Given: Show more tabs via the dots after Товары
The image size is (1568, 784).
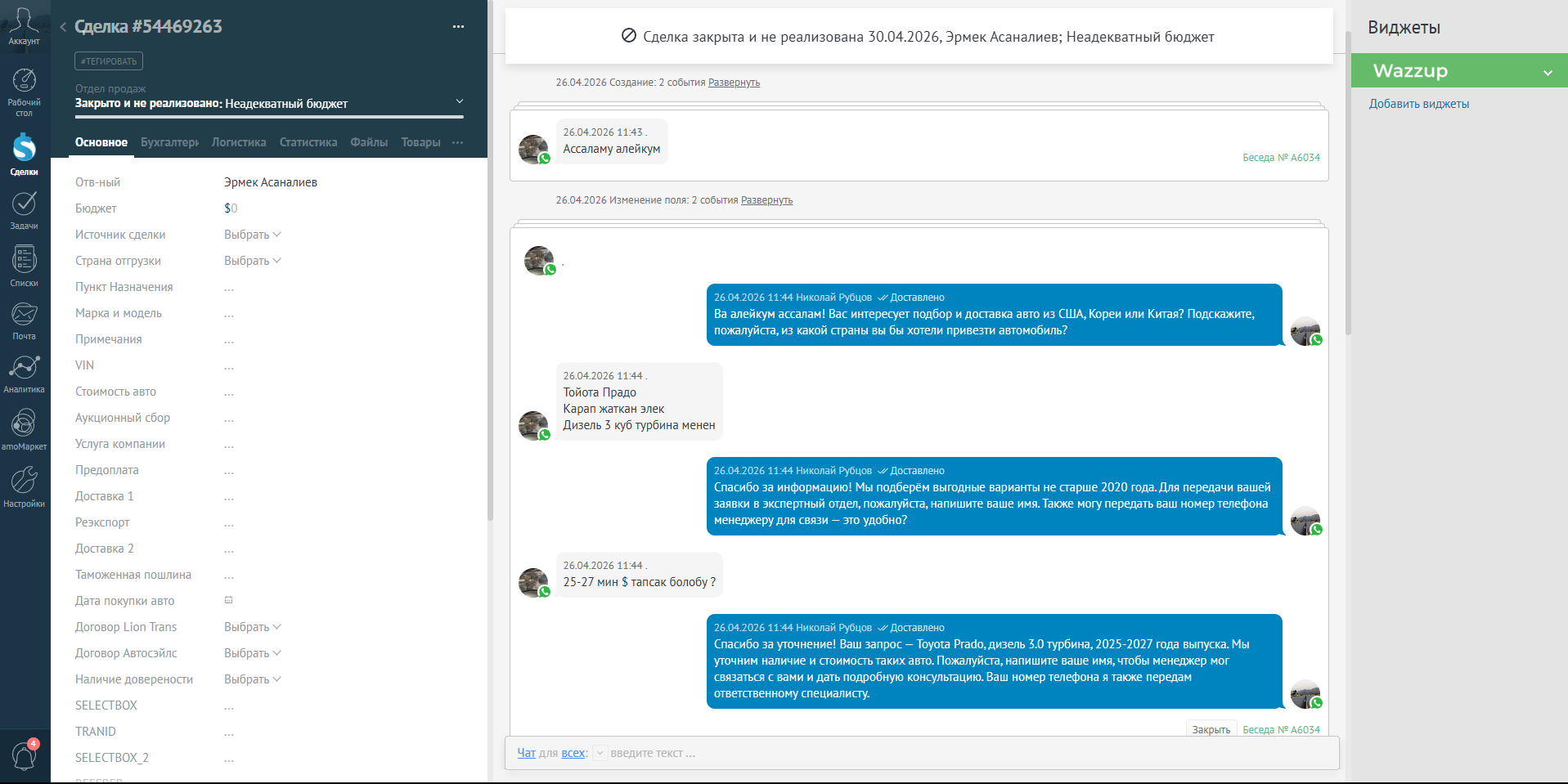Looking at the screenshot, I should [x=457, y=142].
